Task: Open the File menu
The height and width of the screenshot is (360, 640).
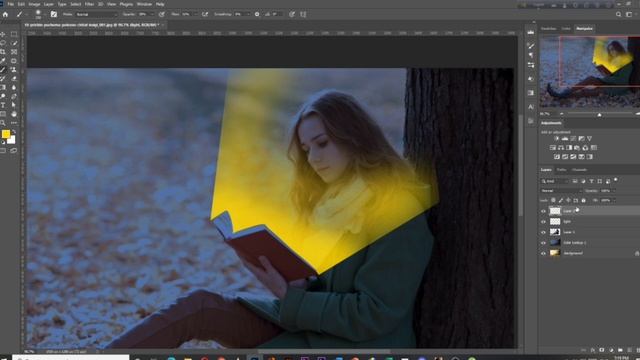Action: [x=11, y=4]
